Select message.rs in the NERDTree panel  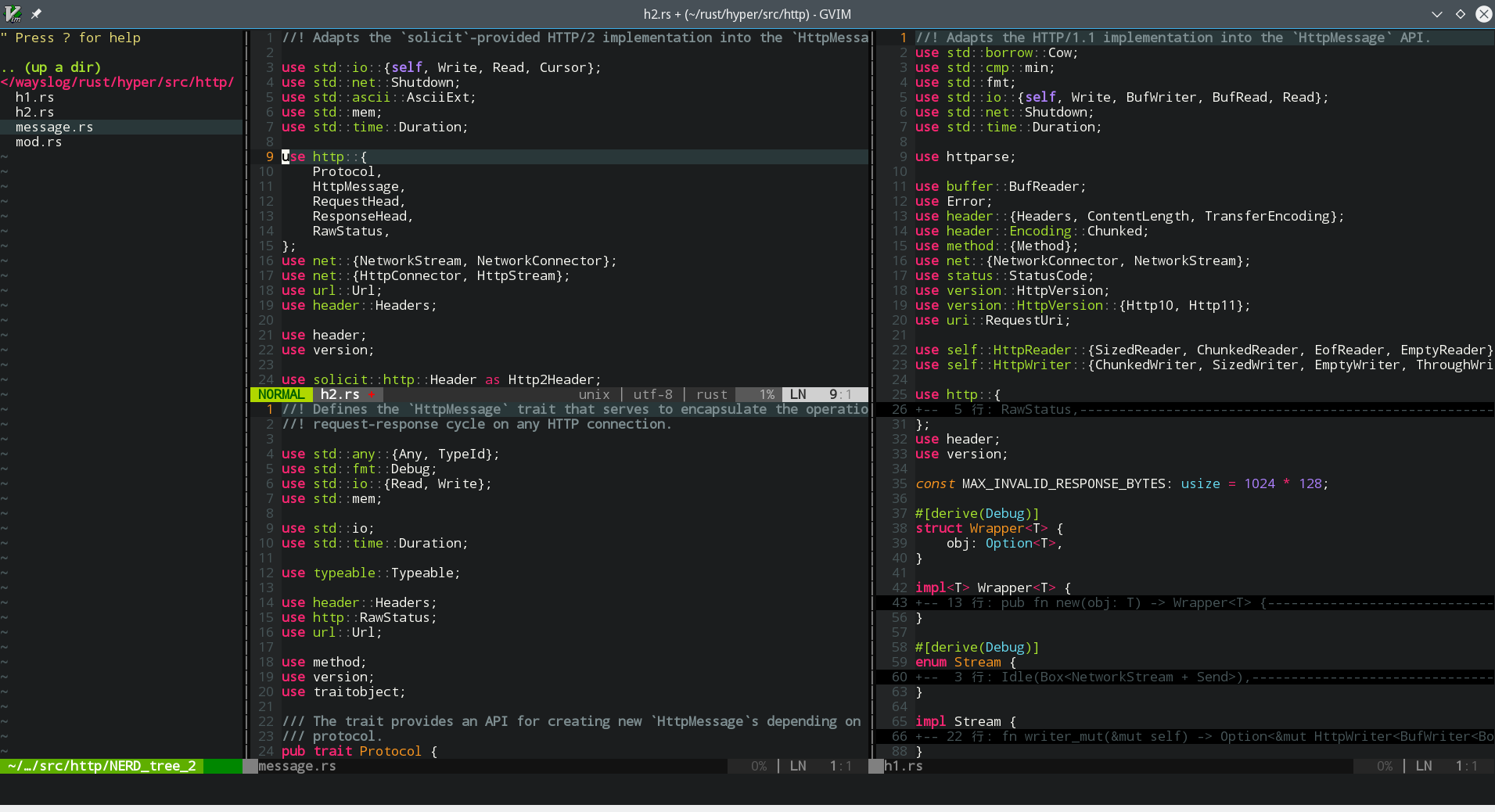click(54, 128)
